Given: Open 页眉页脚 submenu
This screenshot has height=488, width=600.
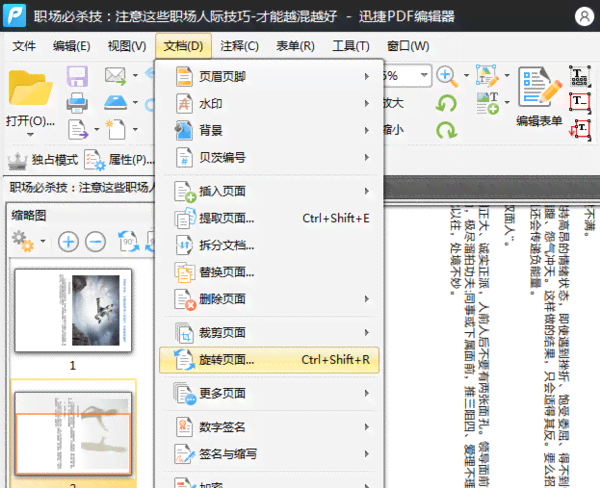Looking at the screenshot, I should coord(269,77).
